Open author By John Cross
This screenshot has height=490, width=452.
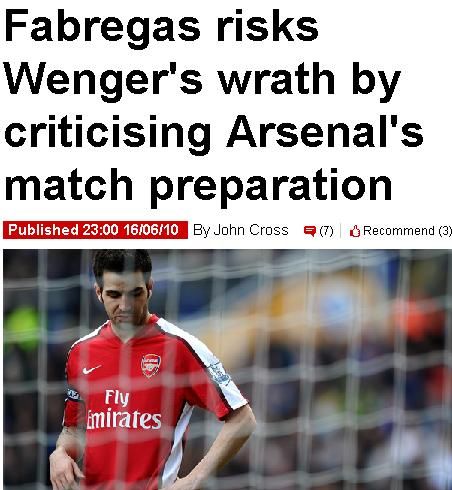click(x=241, y=230)
